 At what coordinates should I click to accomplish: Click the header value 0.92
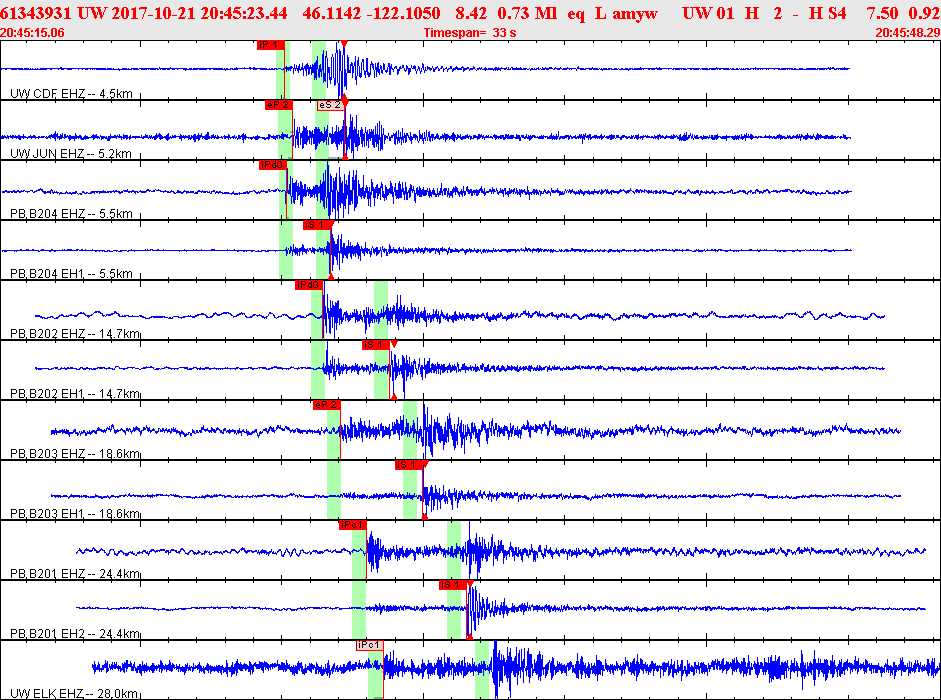point(925,13)
